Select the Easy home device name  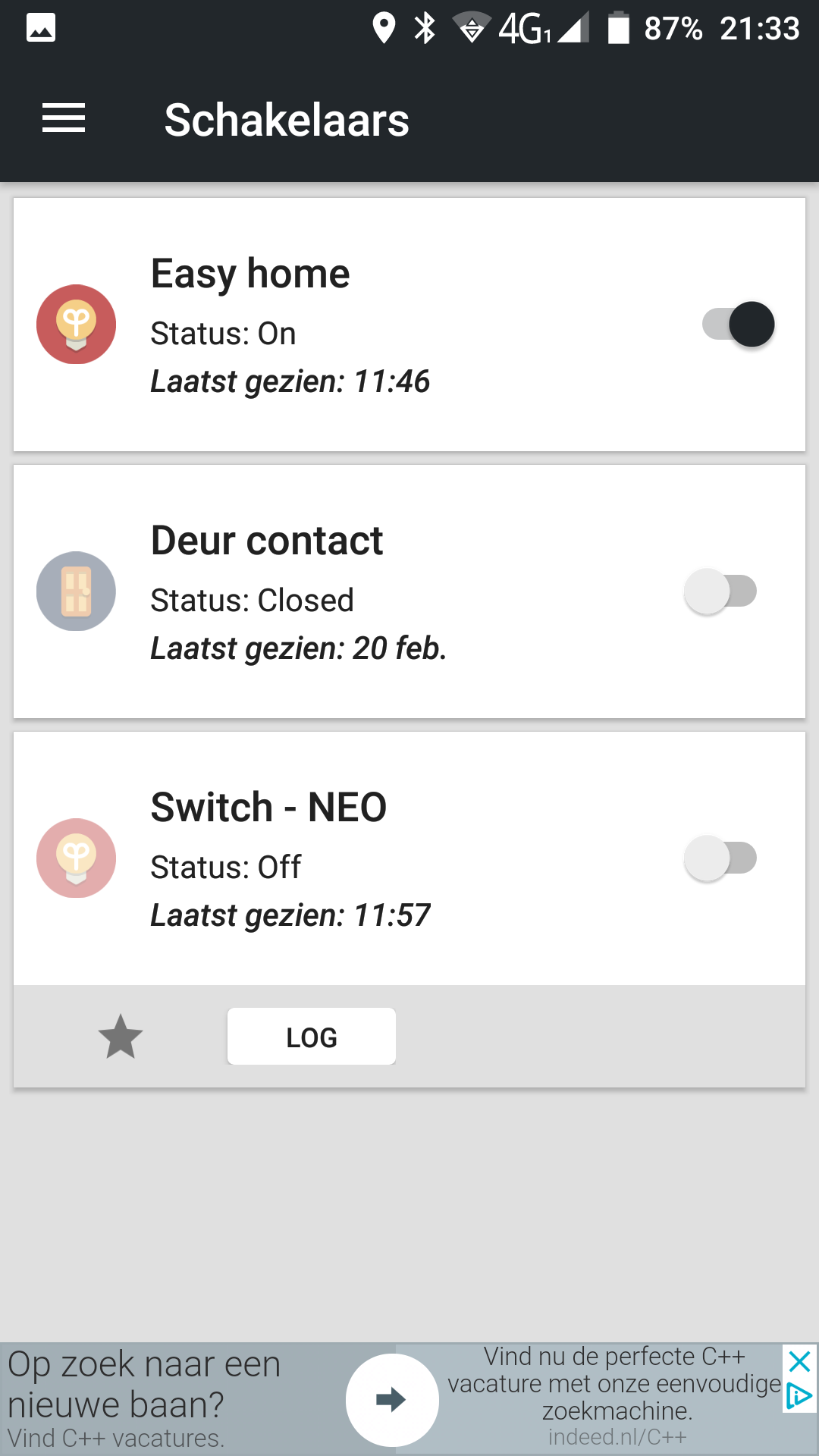250,274
